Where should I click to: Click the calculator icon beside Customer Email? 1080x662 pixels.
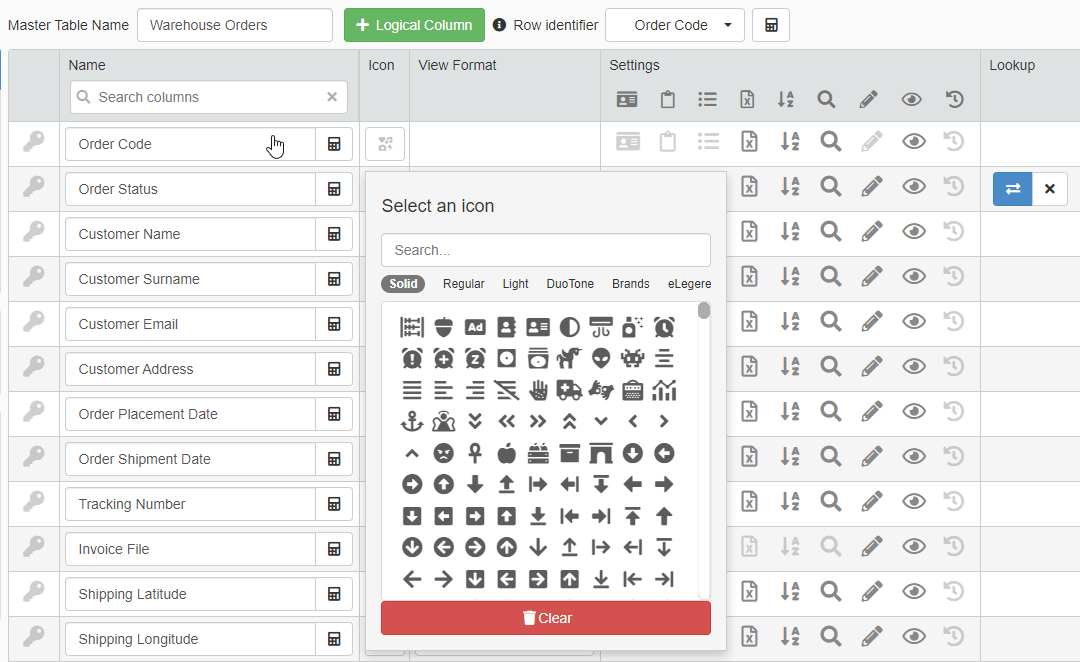pyautogui.click(x=334, y=324)
